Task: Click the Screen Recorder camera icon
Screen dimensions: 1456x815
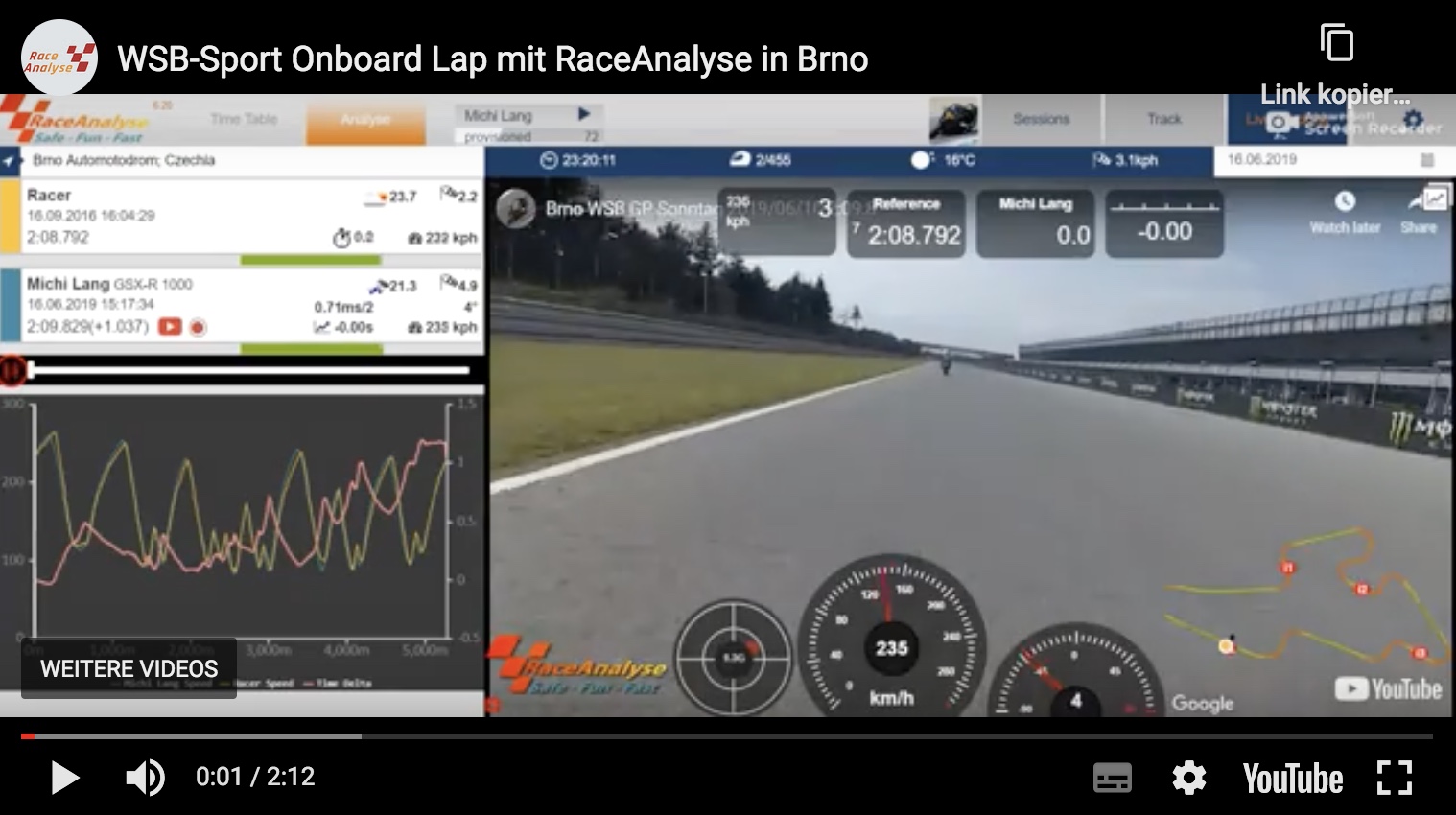Action: coord(1281,123)
